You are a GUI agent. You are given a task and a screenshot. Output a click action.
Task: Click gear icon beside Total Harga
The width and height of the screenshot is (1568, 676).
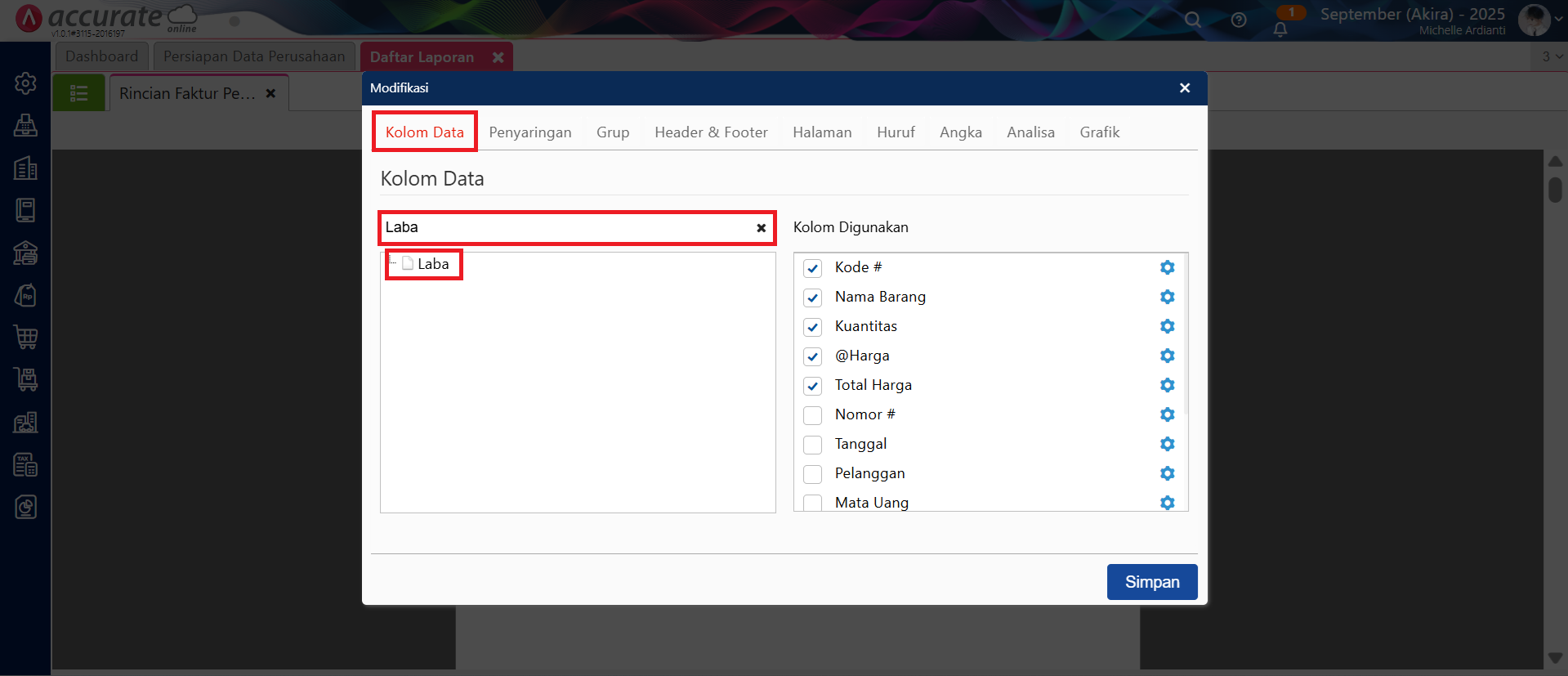coord(1167,385)
